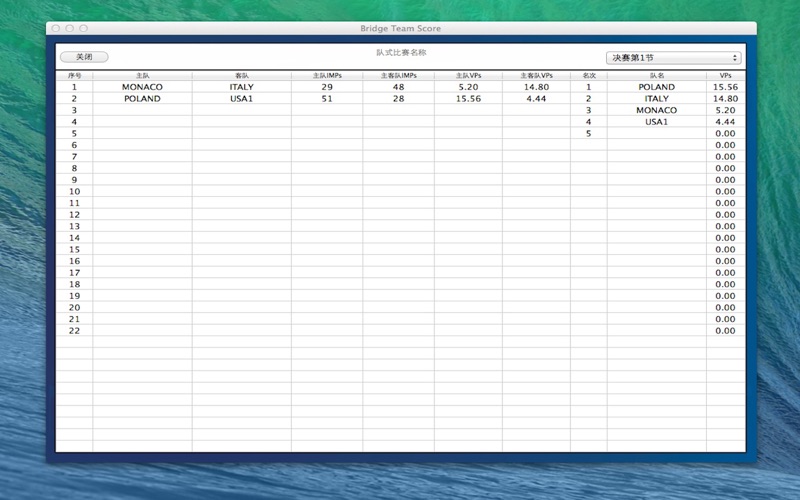800x500 pixels.
Task: Click the 客队 column header
Action: point(241,75)
